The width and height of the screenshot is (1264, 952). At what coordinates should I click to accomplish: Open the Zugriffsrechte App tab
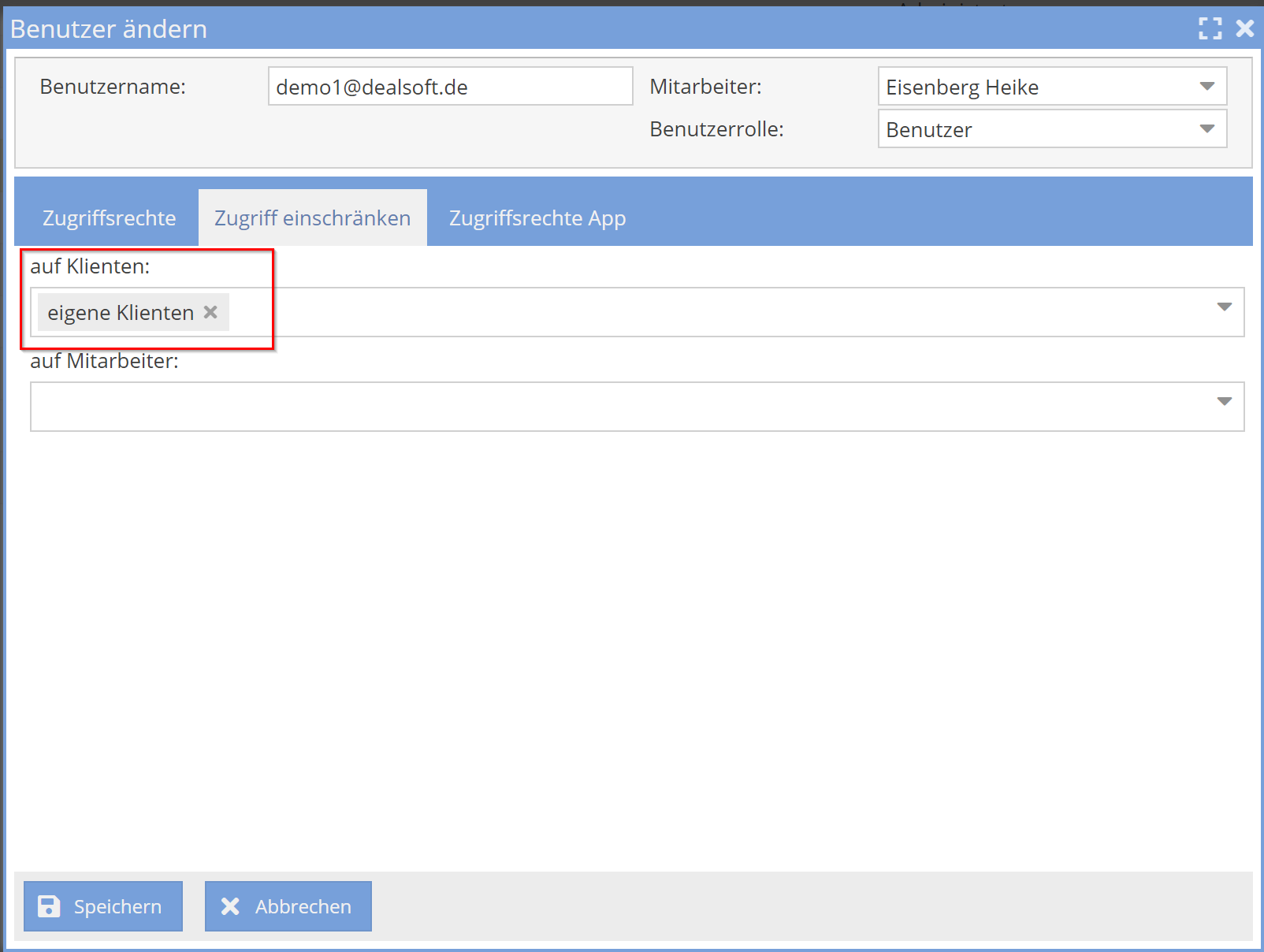(537, 218)
